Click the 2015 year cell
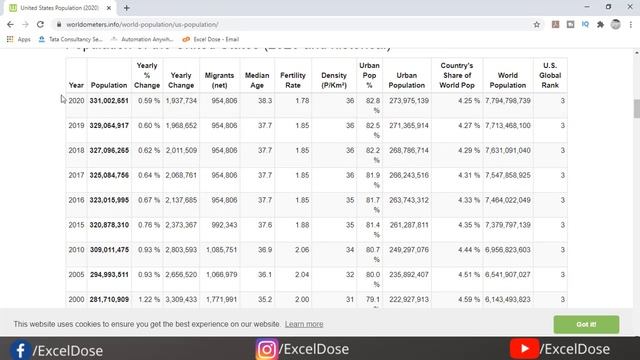The height and width of the screenshot is (360, 640). [76, 225]
